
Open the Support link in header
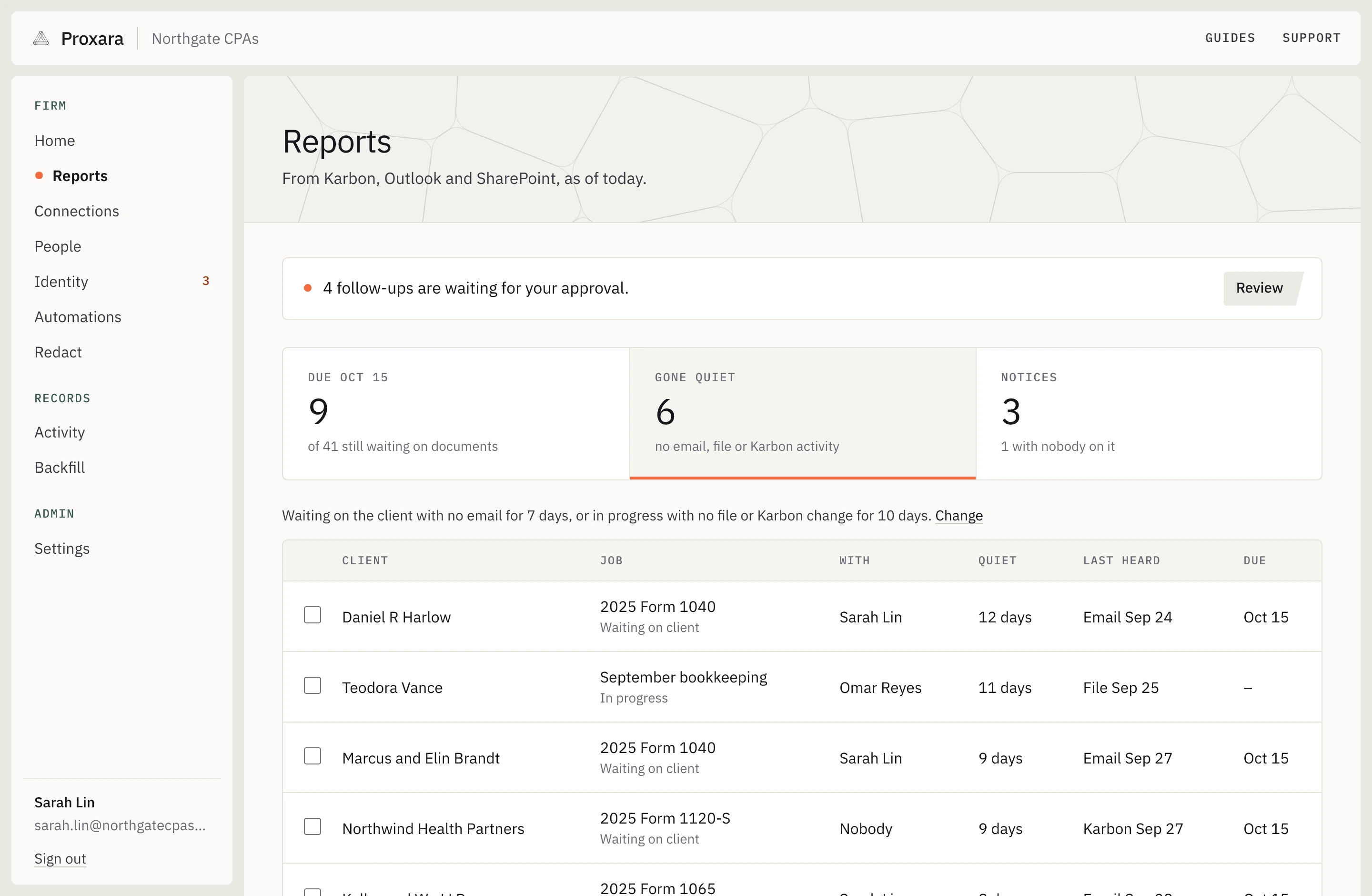1311,38
